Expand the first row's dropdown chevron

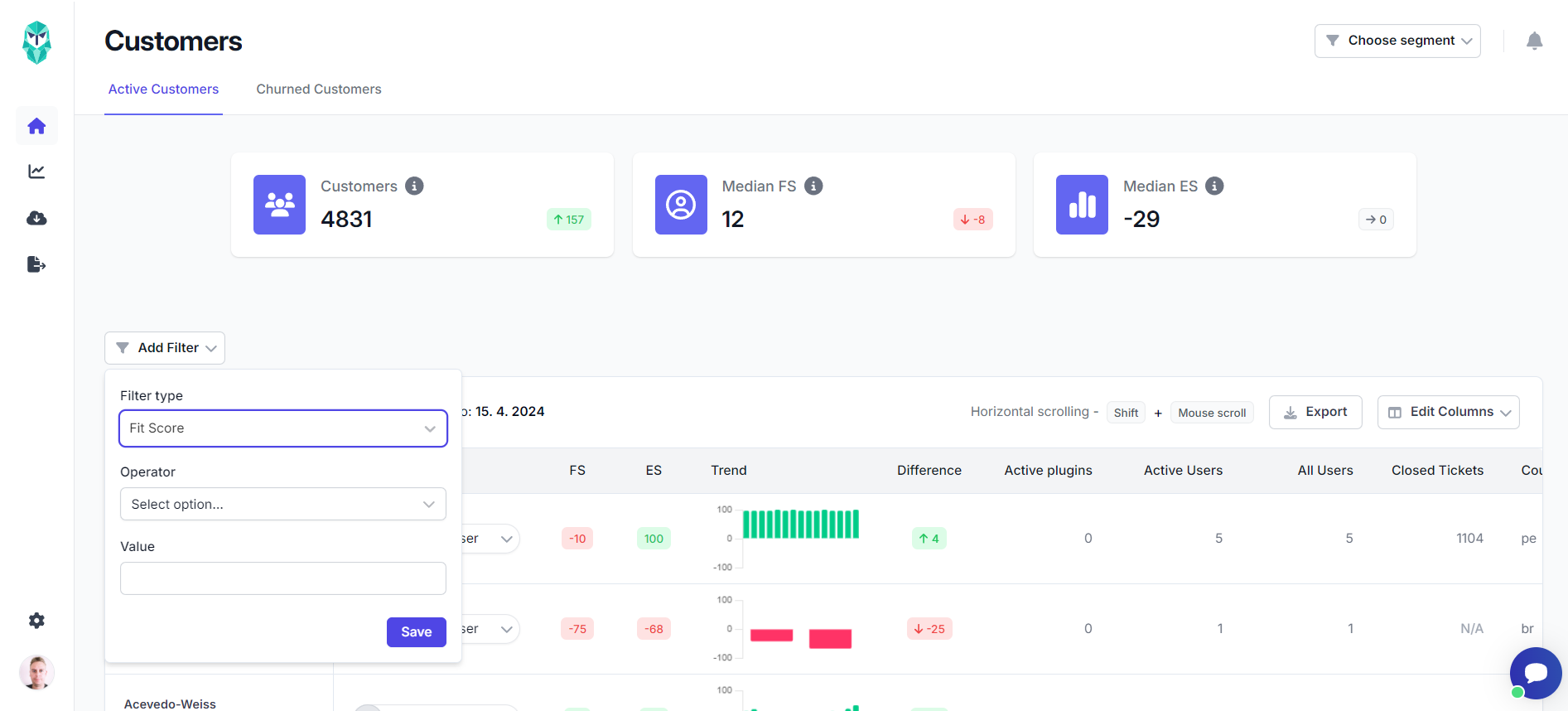507,539
